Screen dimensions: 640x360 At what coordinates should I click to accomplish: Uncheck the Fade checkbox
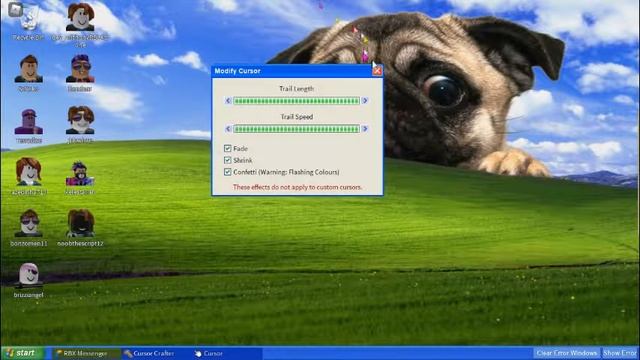tap(228, 148)
